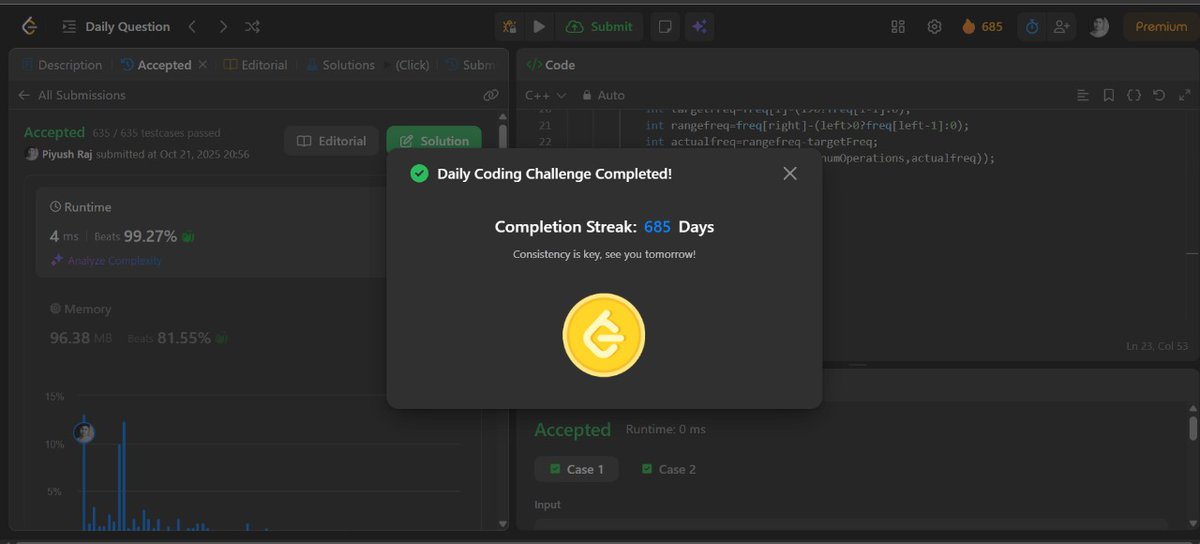Go to previous question arrow
Image resolution: width=1200 pixels, height=544 pixels.
pos(192,27)
